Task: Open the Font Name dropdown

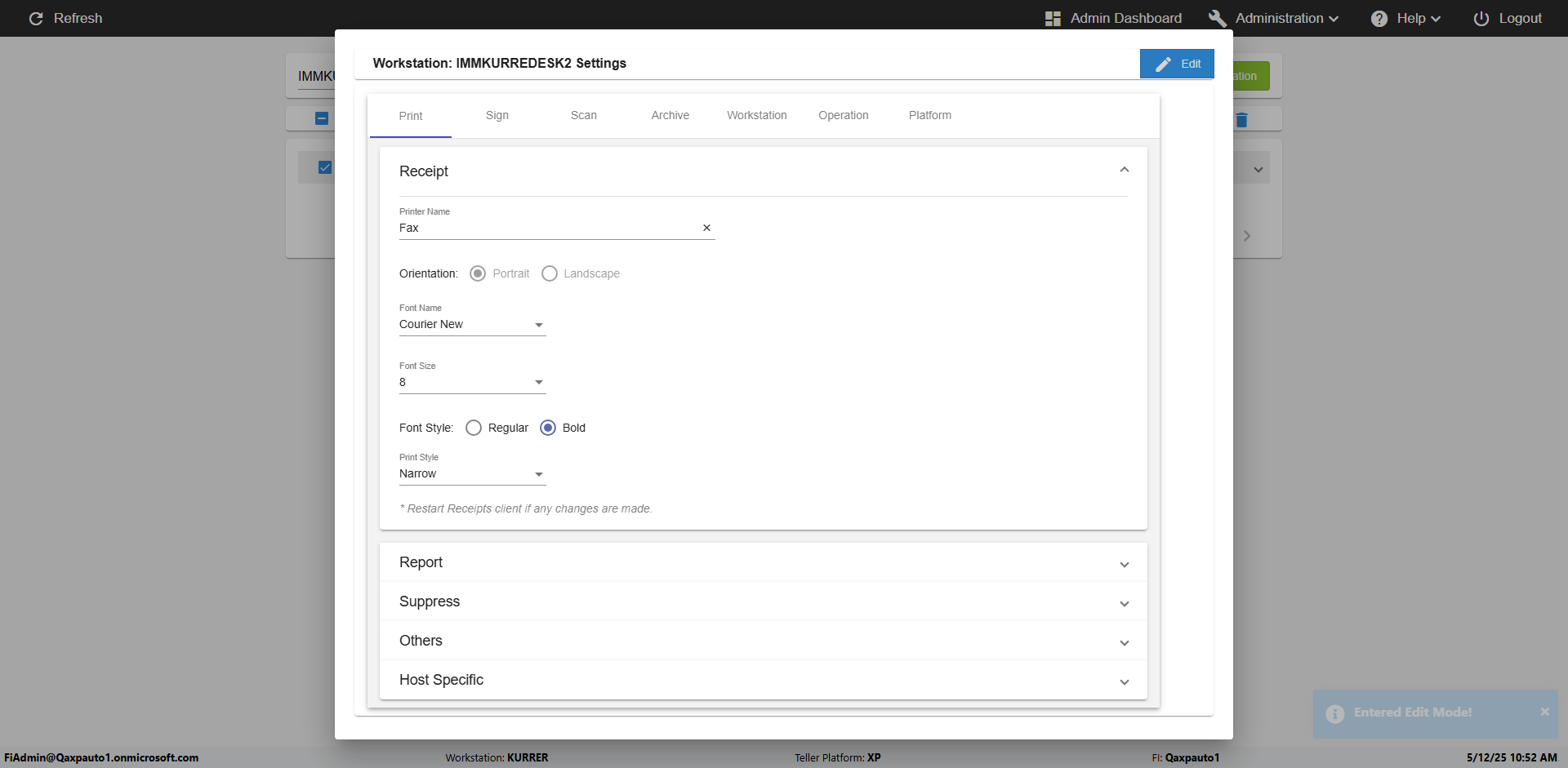Action: click(472, 325)
